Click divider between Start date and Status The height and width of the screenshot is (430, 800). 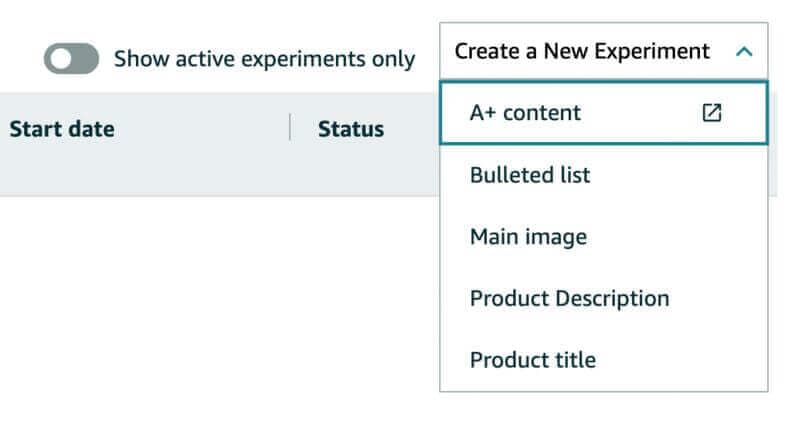tap(290, 127)
